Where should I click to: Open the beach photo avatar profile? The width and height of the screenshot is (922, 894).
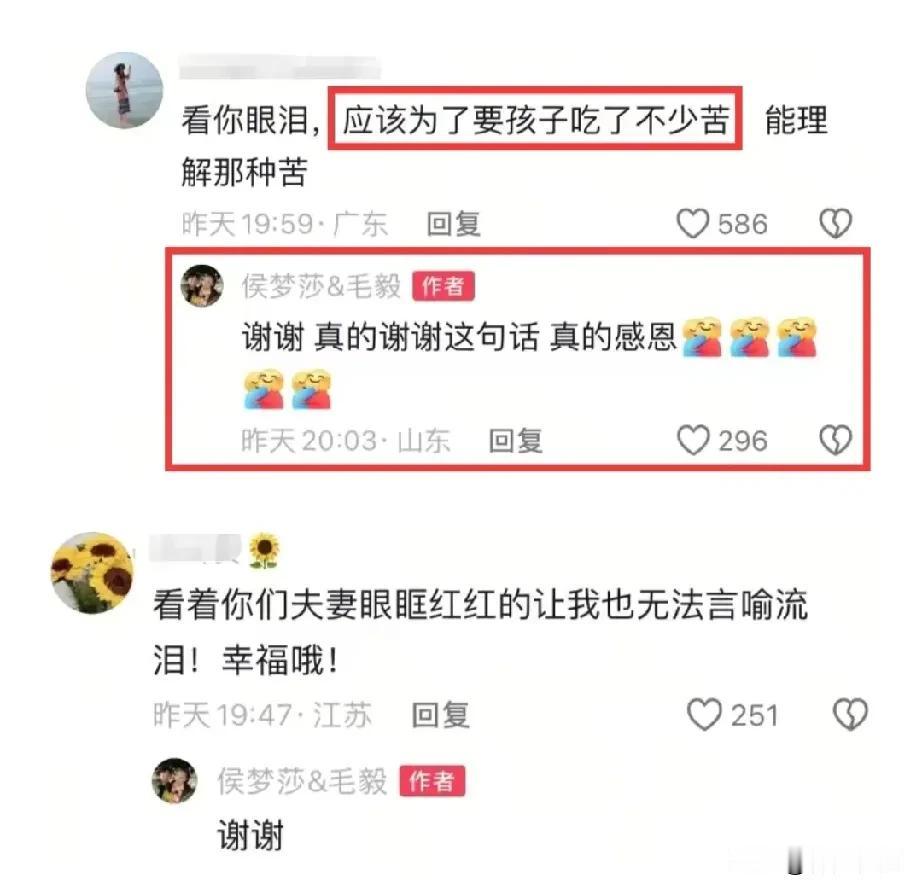(124, 90)
